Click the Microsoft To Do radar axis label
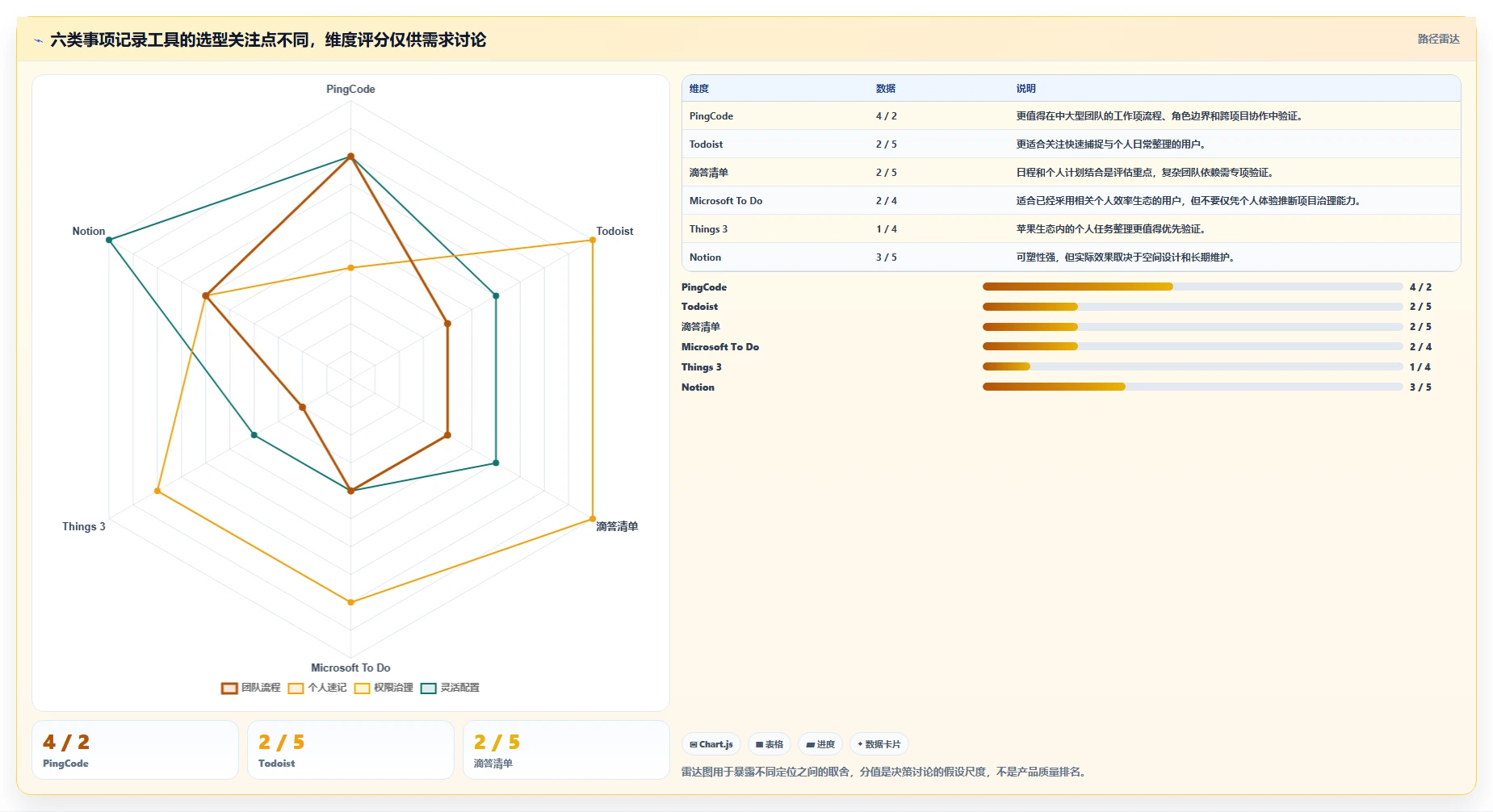 click(x=350, y=668)
